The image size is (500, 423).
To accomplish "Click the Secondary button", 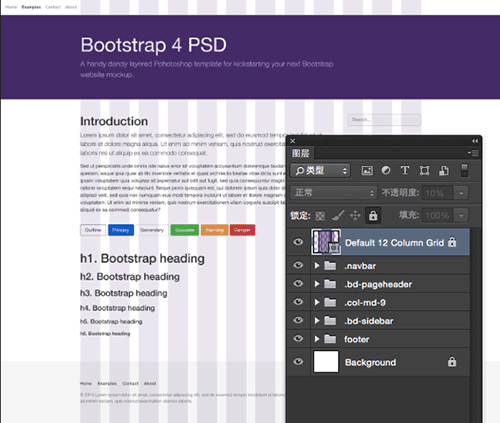I will [152, 230].
